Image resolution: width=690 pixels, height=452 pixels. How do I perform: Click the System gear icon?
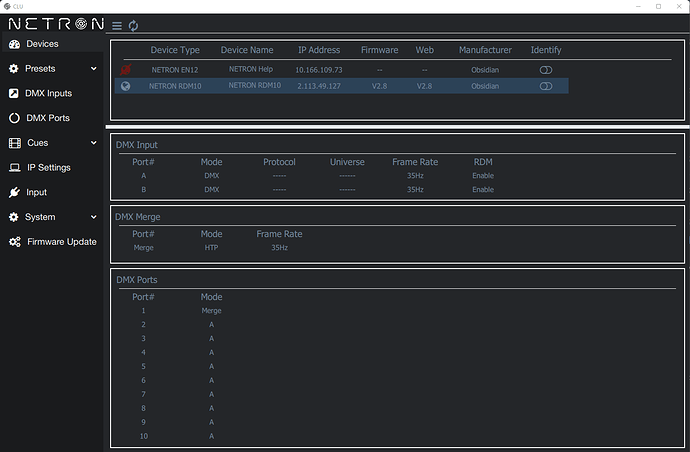[x=14, y=217]
